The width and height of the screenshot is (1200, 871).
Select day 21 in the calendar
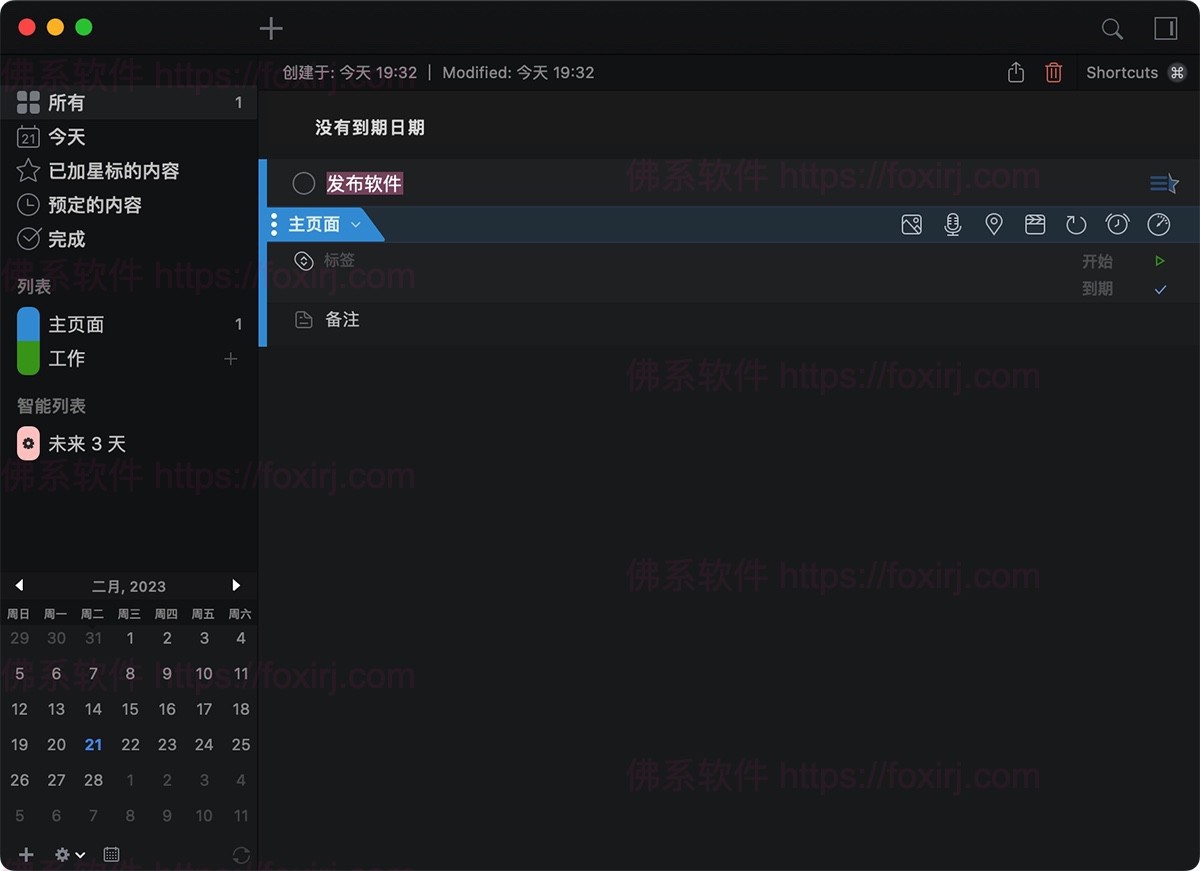93,744
